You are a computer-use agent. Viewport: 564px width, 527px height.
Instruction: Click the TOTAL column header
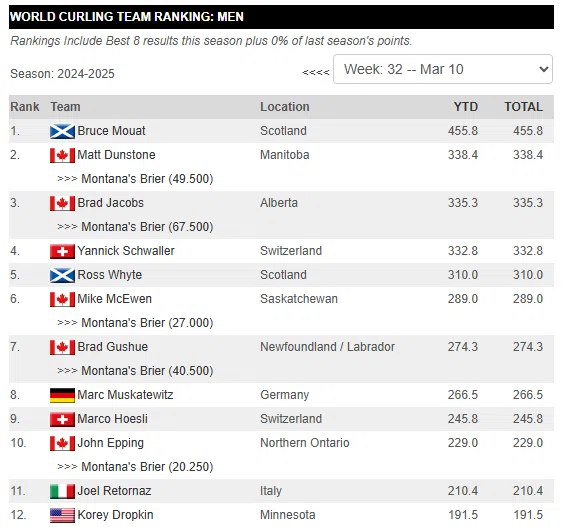point(523,107)
